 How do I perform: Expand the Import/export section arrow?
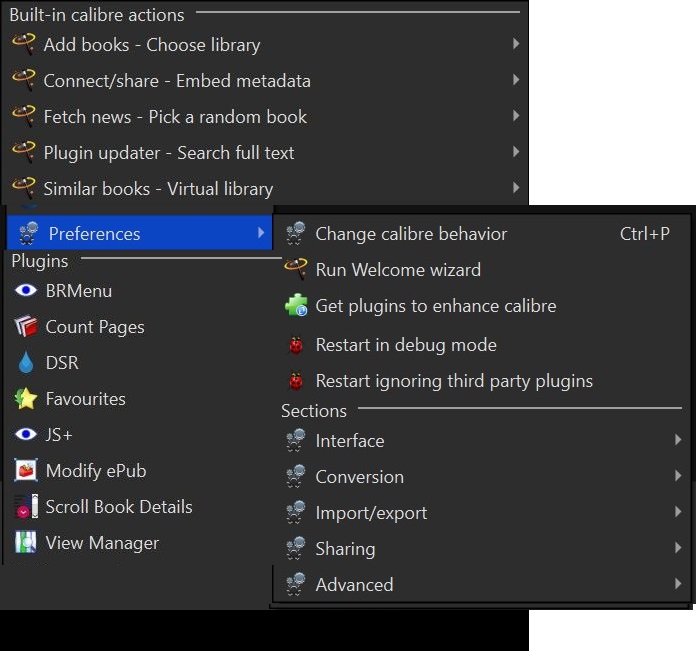[678, 511]
